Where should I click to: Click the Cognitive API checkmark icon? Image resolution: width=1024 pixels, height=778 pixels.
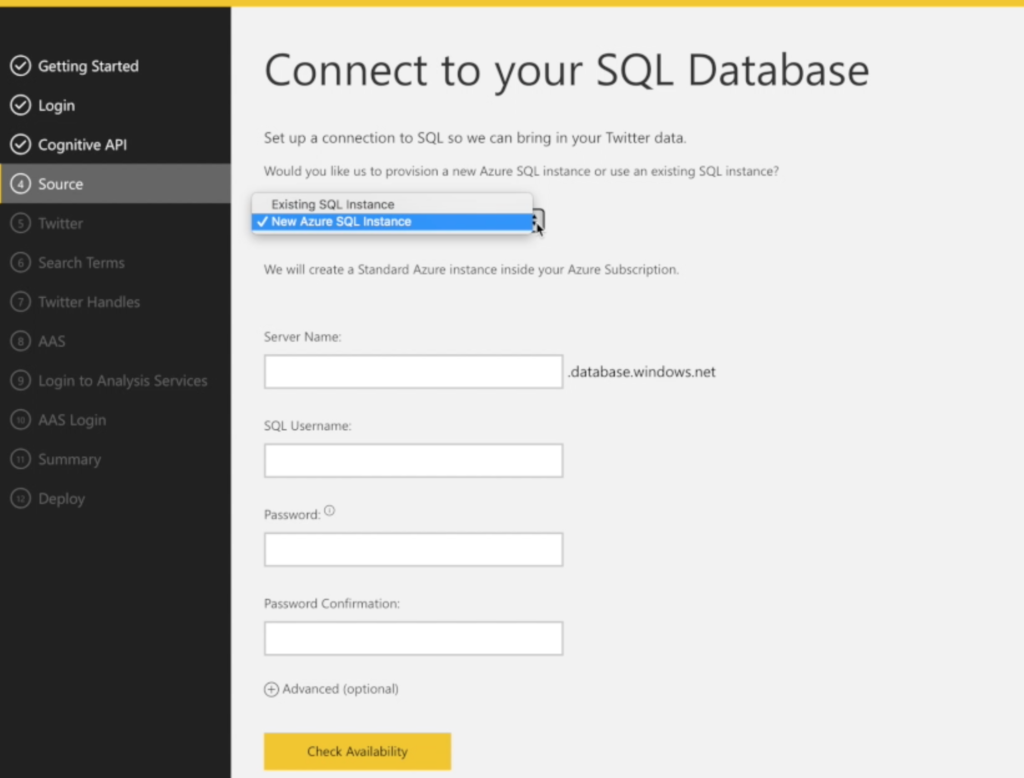tap(20, 144)
